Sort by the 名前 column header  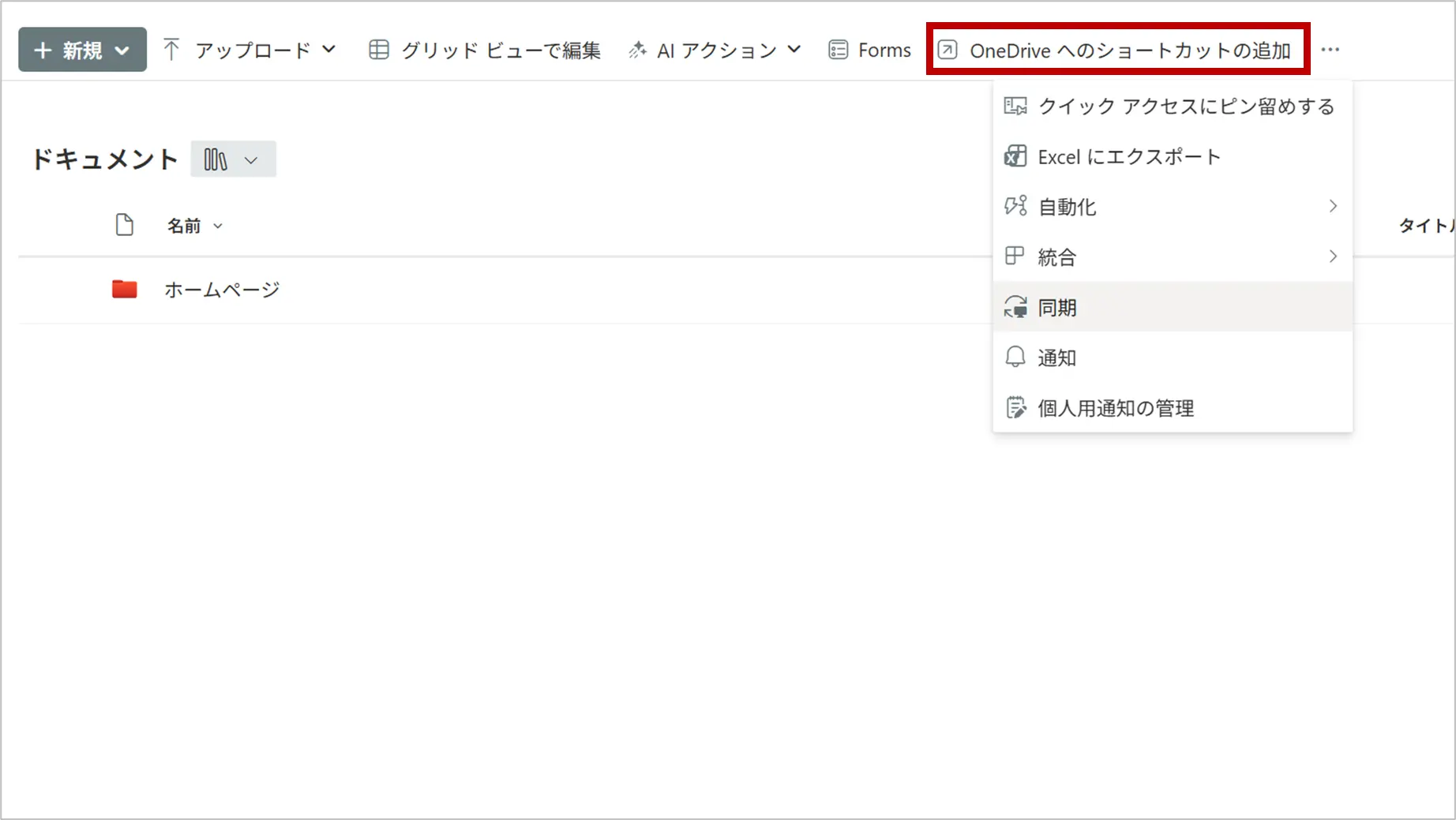184,227
